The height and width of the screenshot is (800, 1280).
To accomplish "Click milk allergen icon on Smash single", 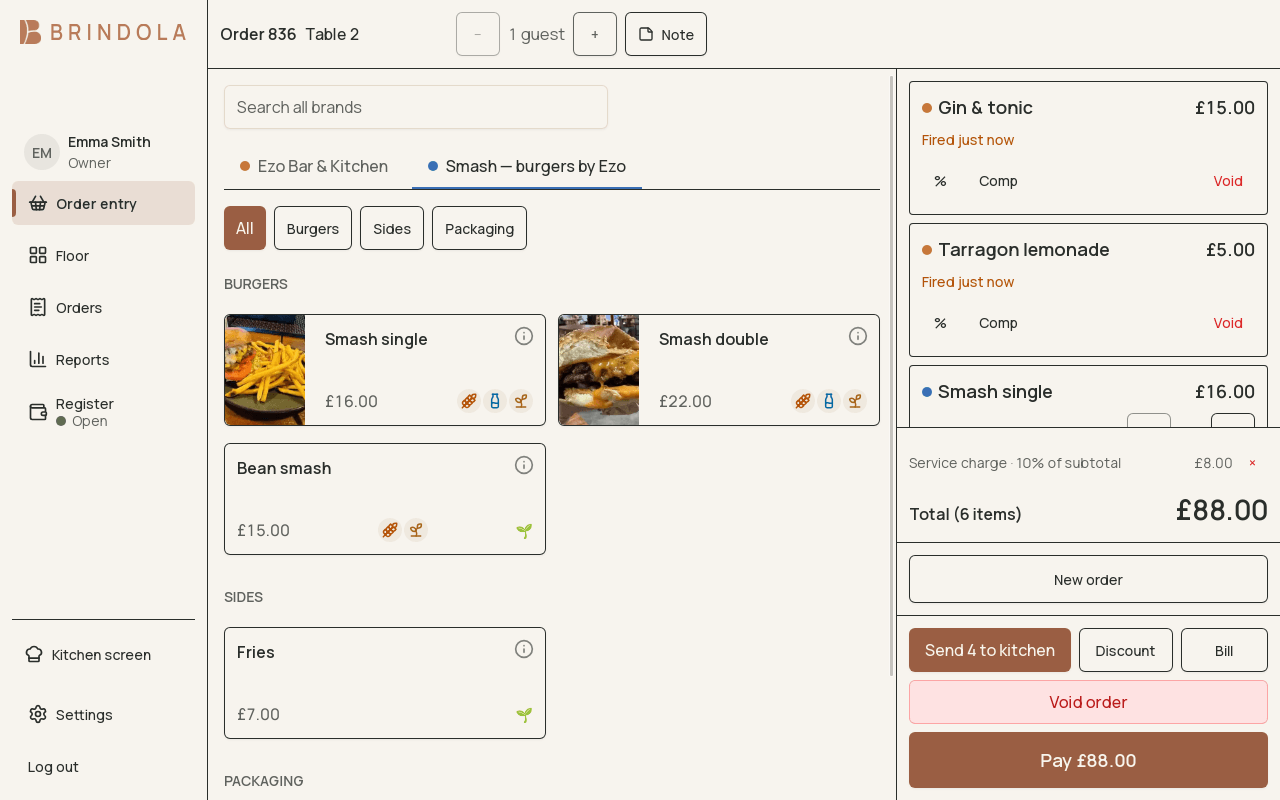I will (495, 401).
